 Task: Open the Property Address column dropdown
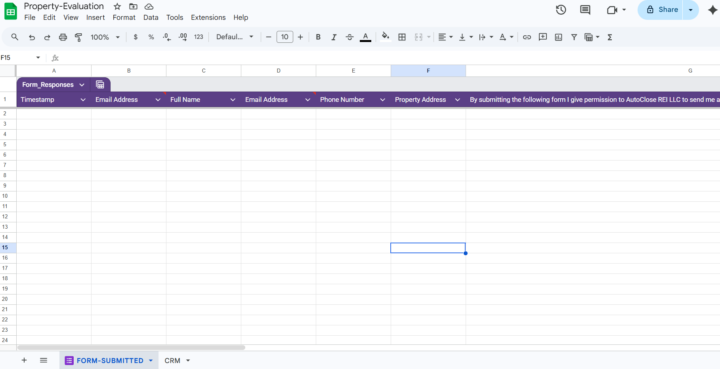[x=458, y=100]
